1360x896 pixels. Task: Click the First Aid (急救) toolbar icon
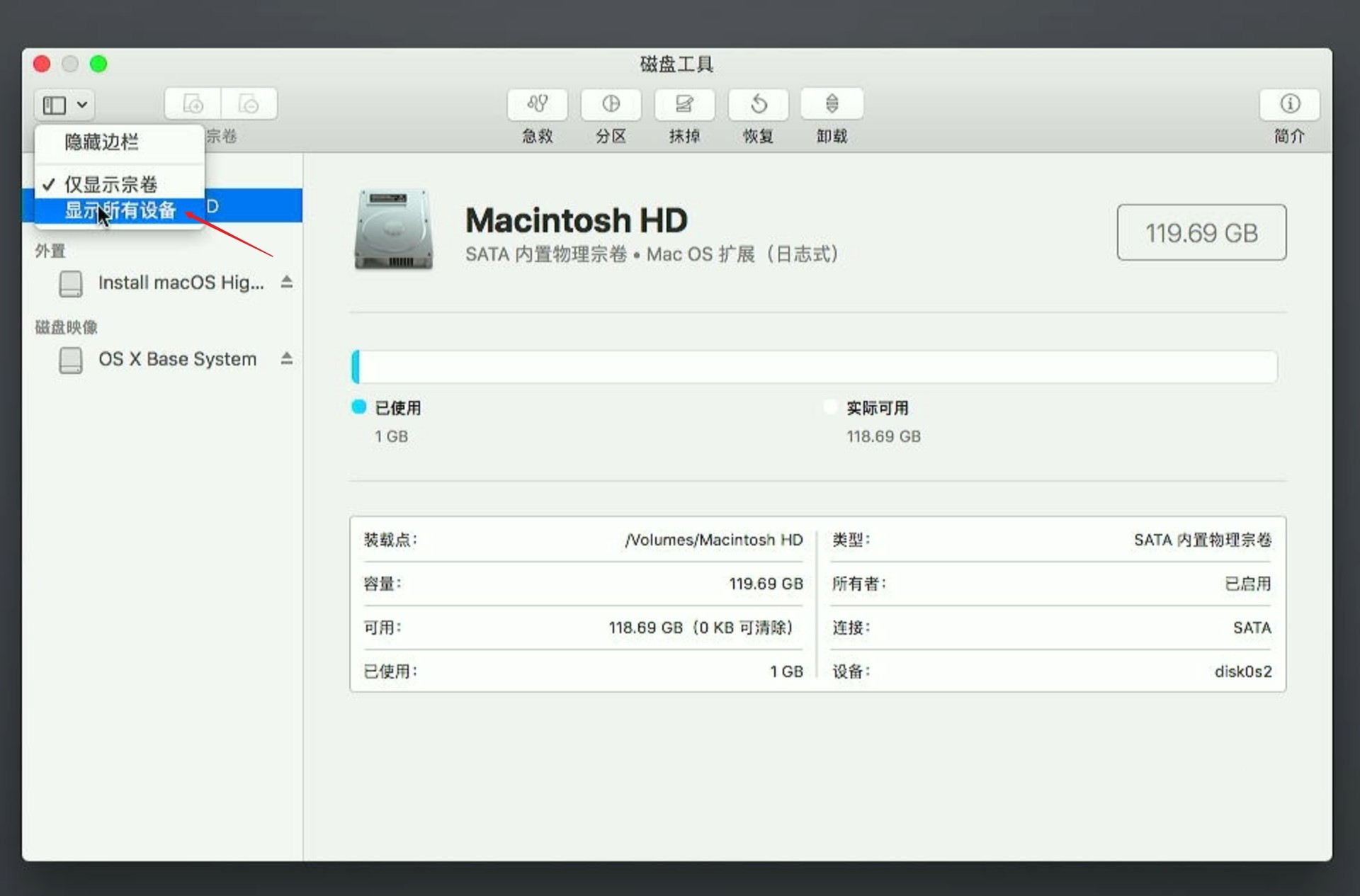537,104
